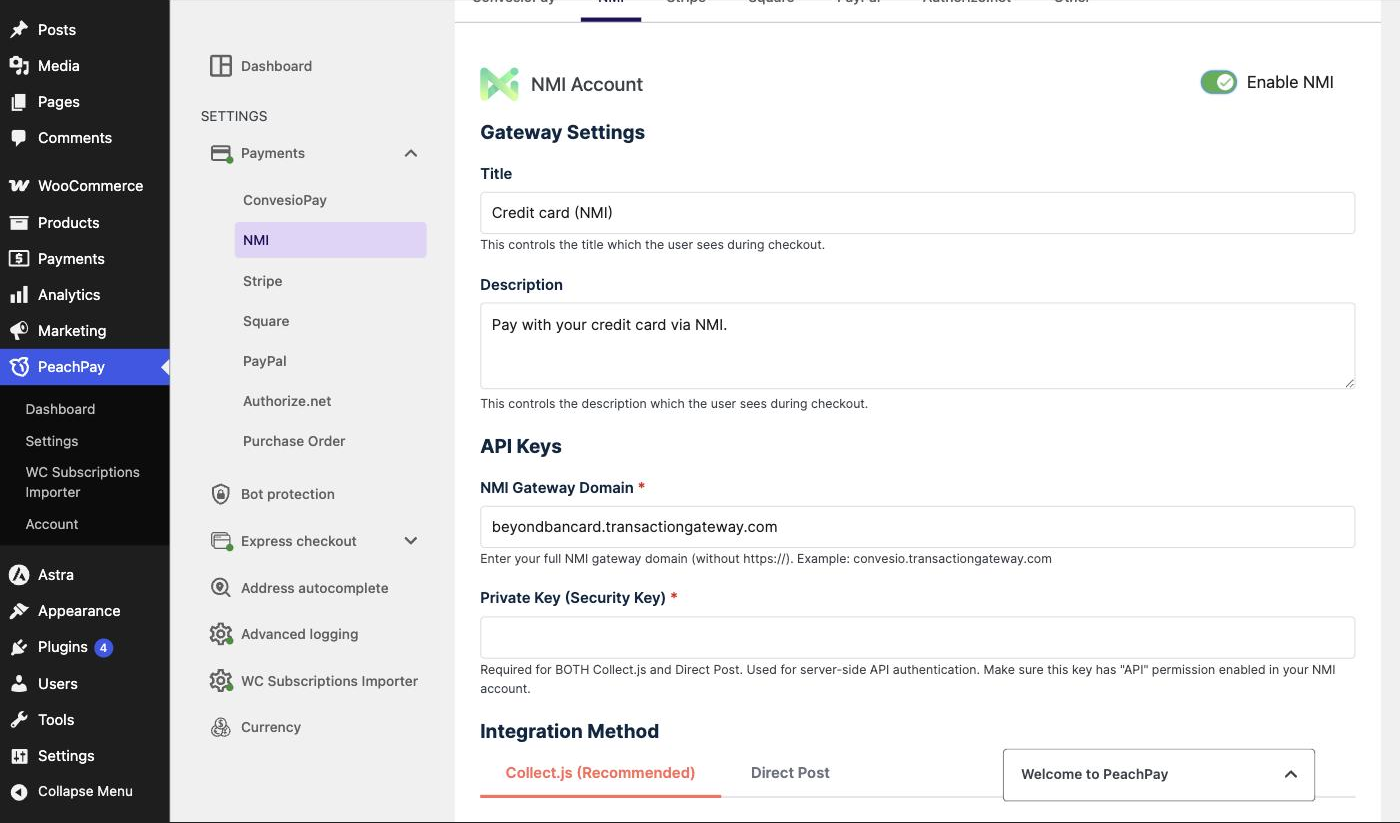Open the Authorize.net payment settings

287,401
